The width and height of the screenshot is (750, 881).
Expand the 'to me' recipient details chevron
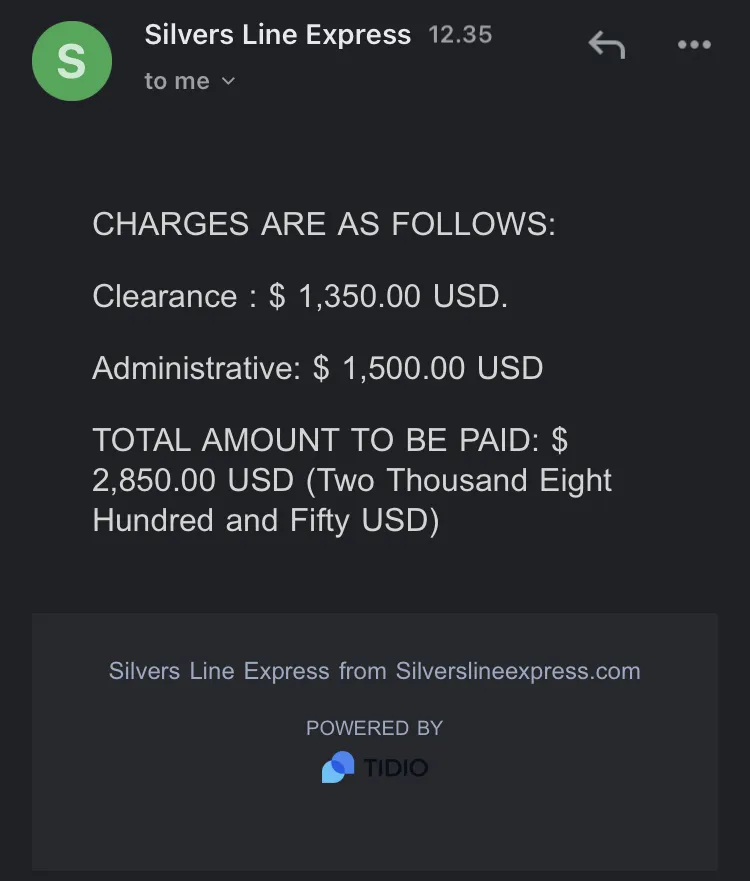point(228,81)
